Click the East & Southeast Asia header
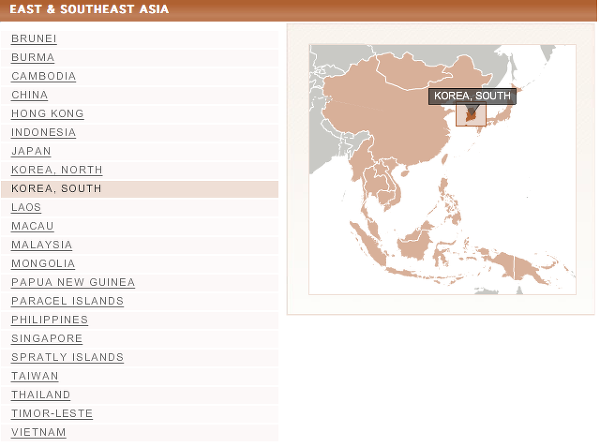 tap(89, 9)
